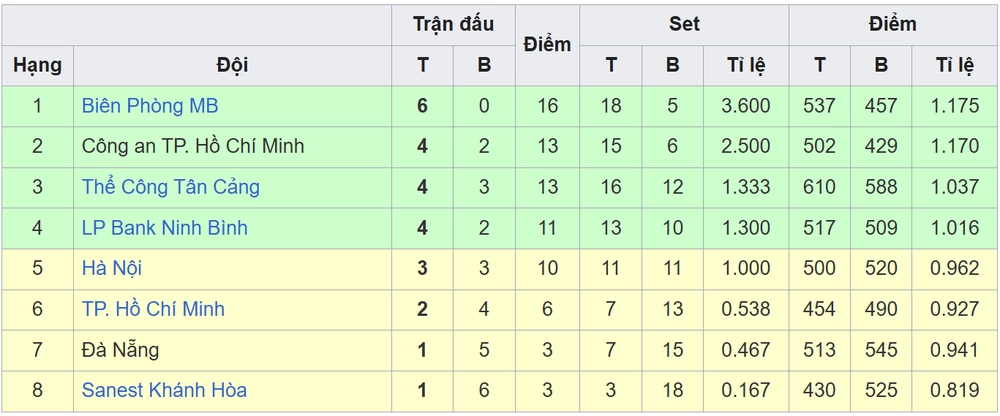Click the blue TP. Hồ Chí Minh link in rank 6

click(x=153, y=310)
